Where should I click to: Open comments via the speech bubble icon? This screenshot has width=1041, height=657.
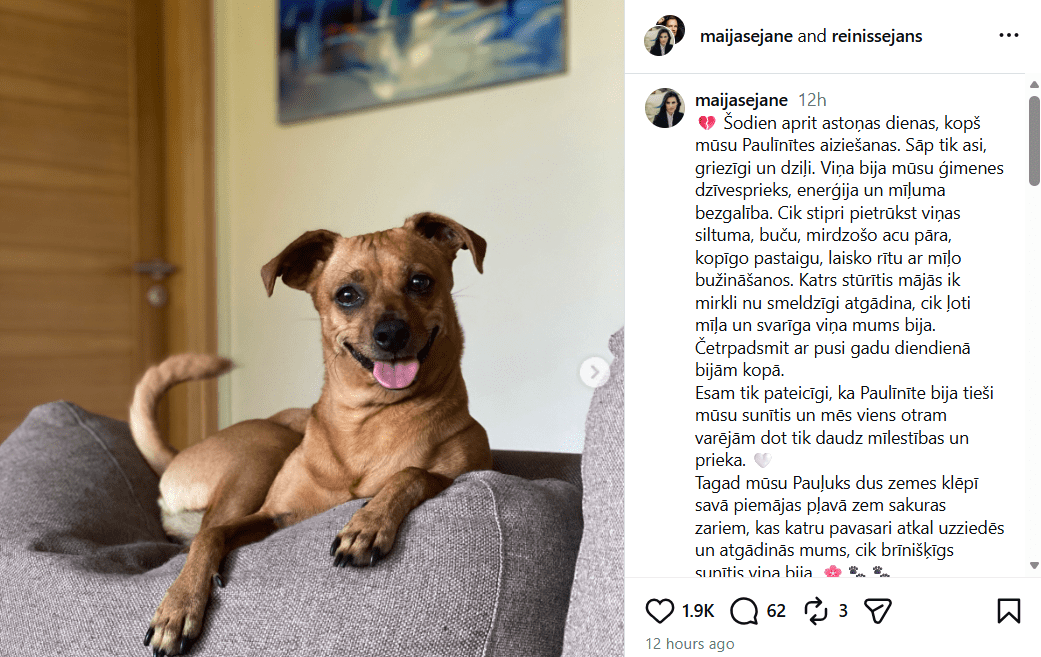point(744,611)
